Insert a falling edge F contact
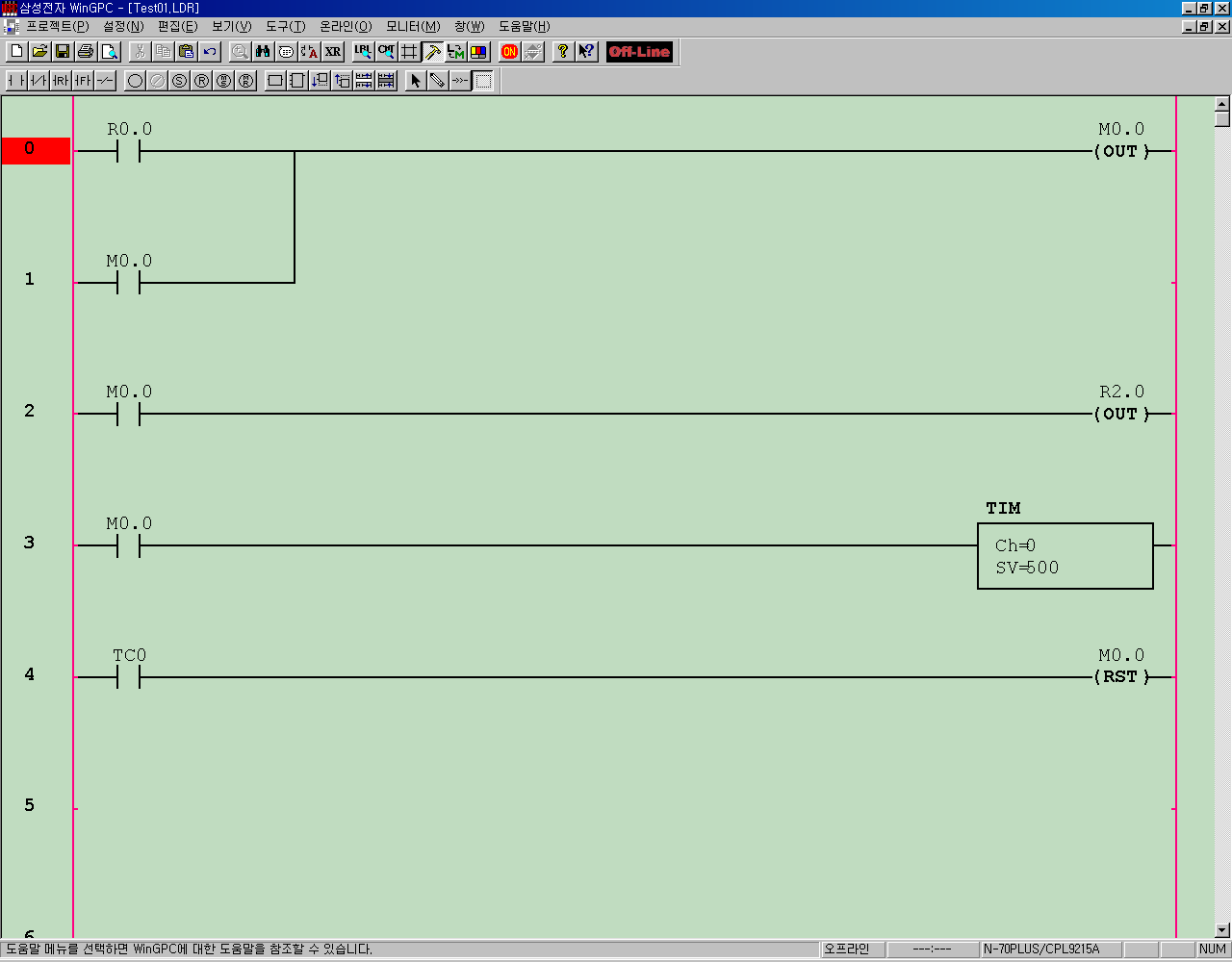The height and width of the screenshot is (962, 1232). point(83,81)
